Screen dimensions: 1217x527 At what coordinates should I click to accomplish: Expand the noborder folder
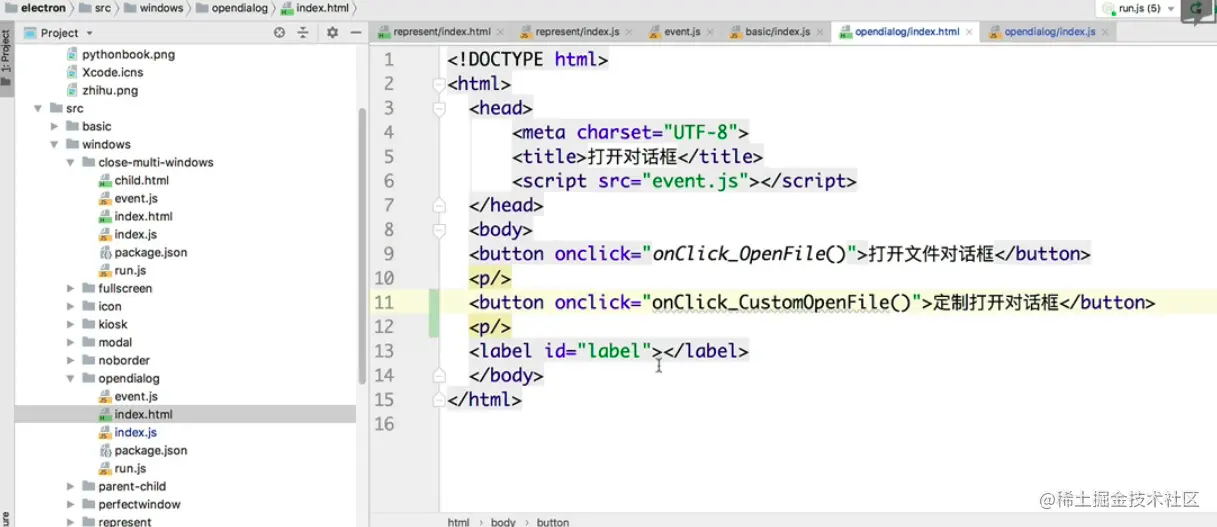click(x=71, y=360)
